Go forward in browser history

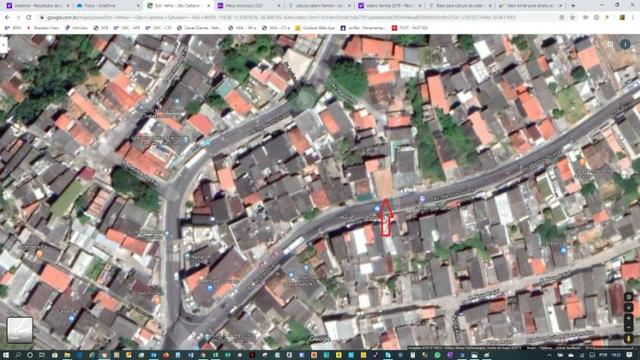18,18
